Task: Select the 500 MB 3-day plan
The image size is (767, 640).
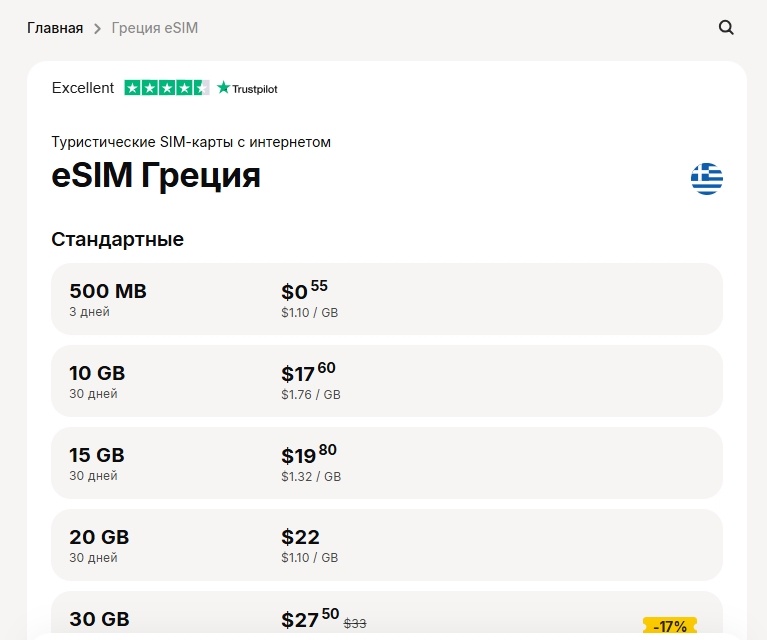Action: pos(386,299)
